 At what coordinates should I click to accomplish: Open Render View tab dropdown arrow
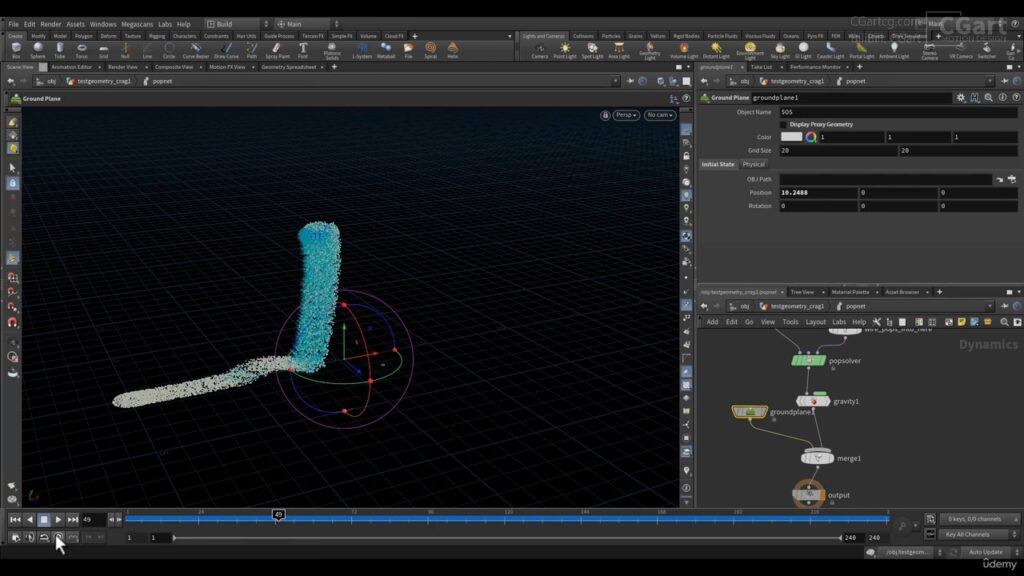point(146,67)
